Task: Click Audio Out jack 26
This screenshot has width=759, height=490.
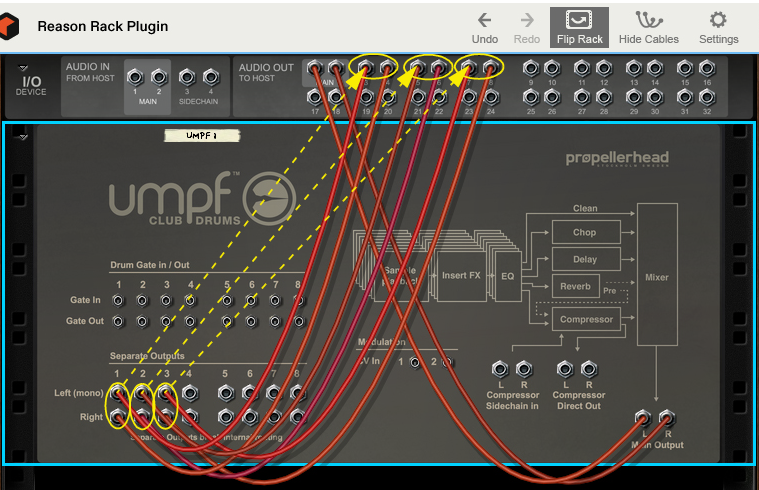Action: pyautogui.click(x=552, y=97)
